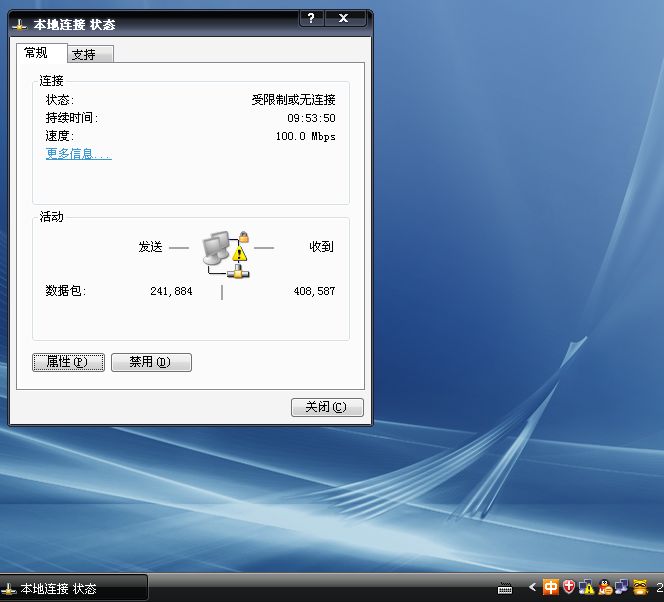The image size is (664, 602).
Task: Click the red shield security tray icon
Action: (569, 587)
